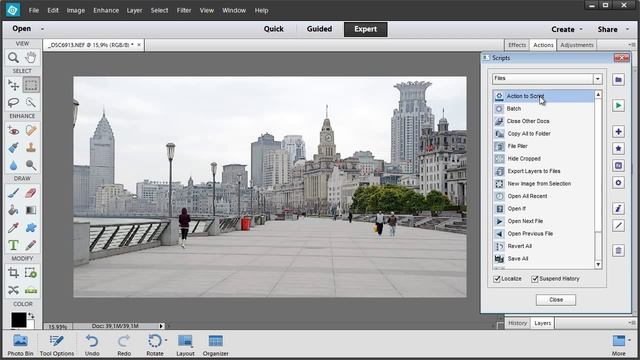
Task: Select the Recompose tool
Action: [x=31, y=273]
